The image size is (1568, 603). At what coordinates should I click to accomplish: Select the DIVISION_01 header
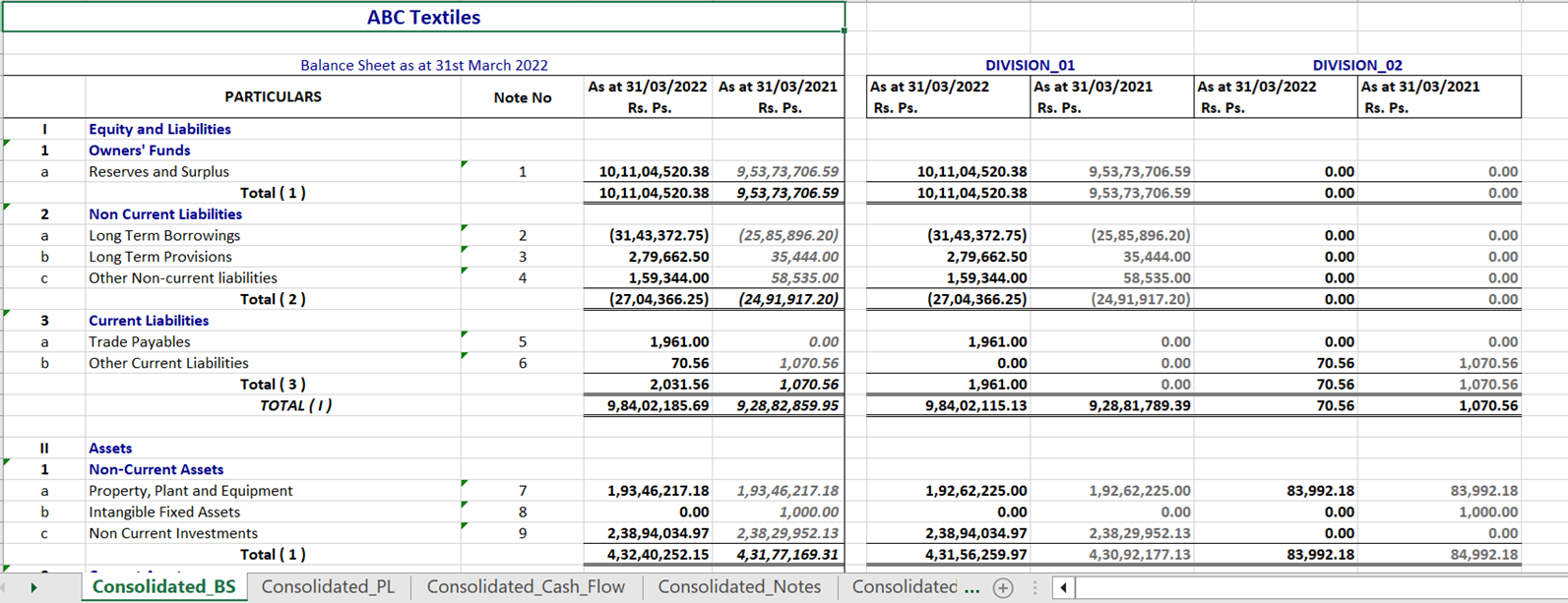pyautogui.click(x=1030, y=65)
